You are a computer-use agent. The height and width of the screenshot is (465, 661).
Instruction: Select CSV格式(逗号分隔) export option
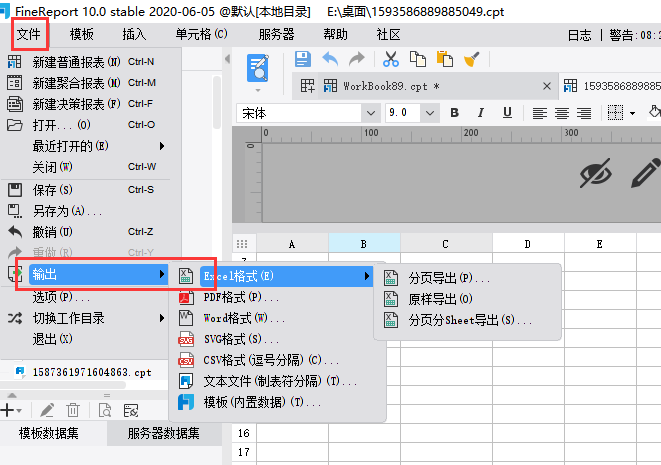point(278,360)
